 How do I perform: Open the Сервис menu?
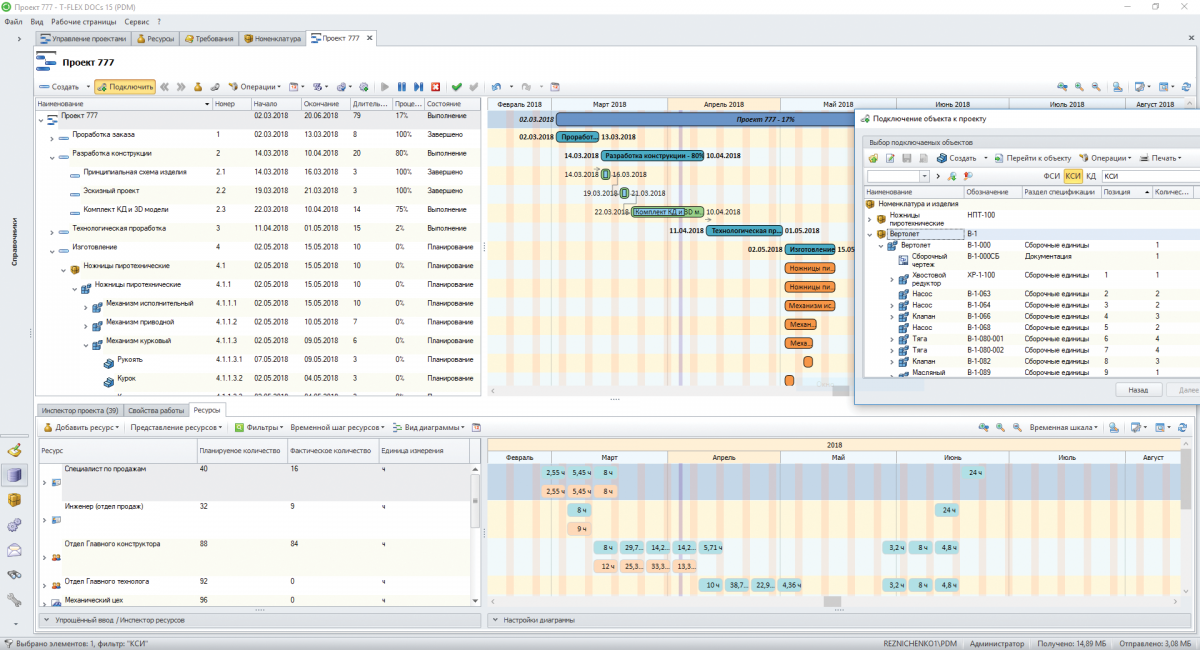click(x=138, y=21)
